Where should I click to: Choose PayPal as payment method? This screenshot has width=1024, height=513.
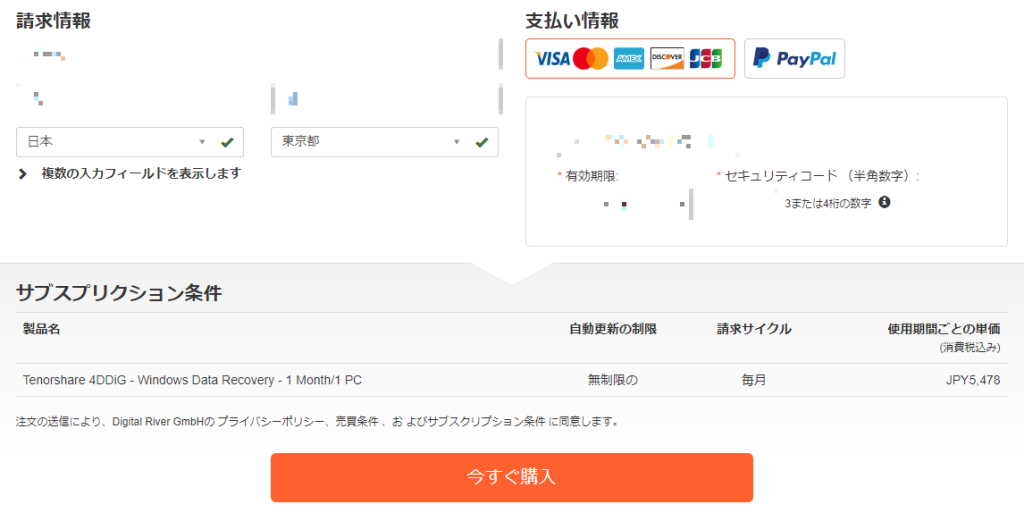pyautogui.click(x=794, y=59)
